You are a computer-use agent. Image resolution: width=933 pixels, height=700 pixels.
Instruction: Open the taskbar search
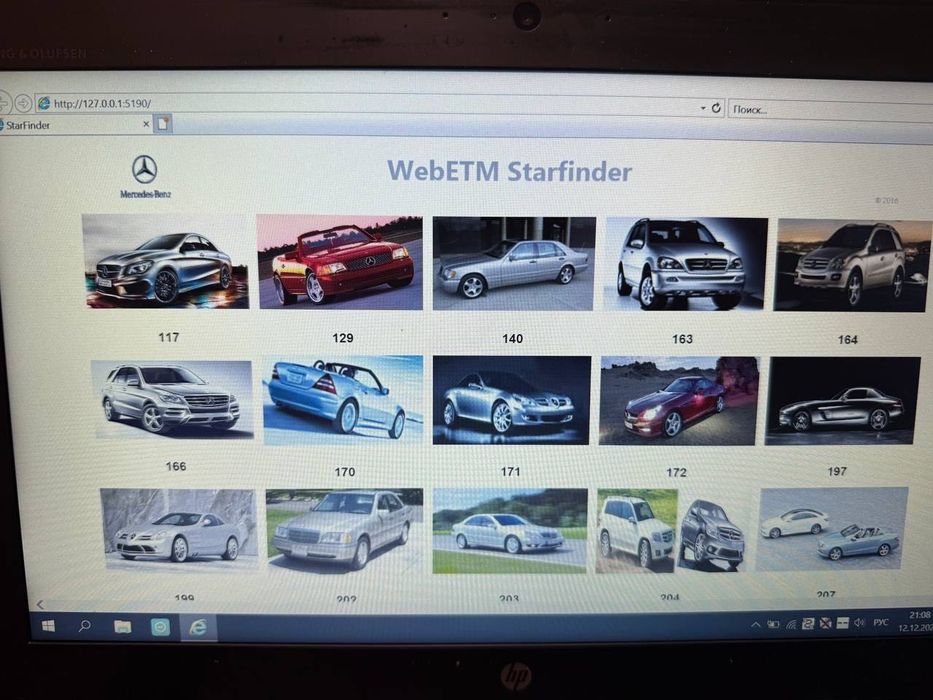84,626
